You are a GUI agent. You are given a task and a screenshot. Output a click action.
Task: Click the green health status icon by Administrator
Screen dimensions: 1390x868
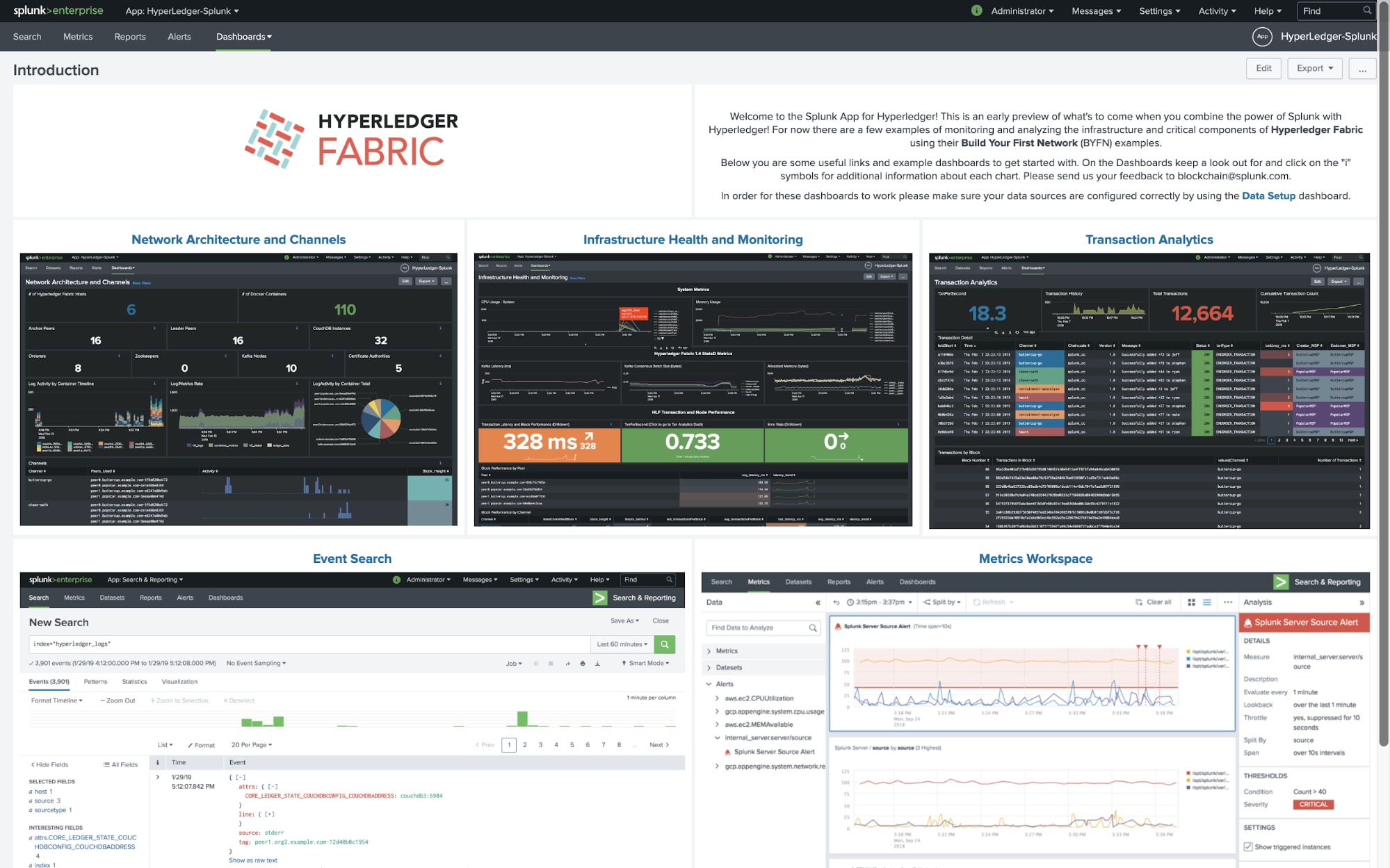976,10
